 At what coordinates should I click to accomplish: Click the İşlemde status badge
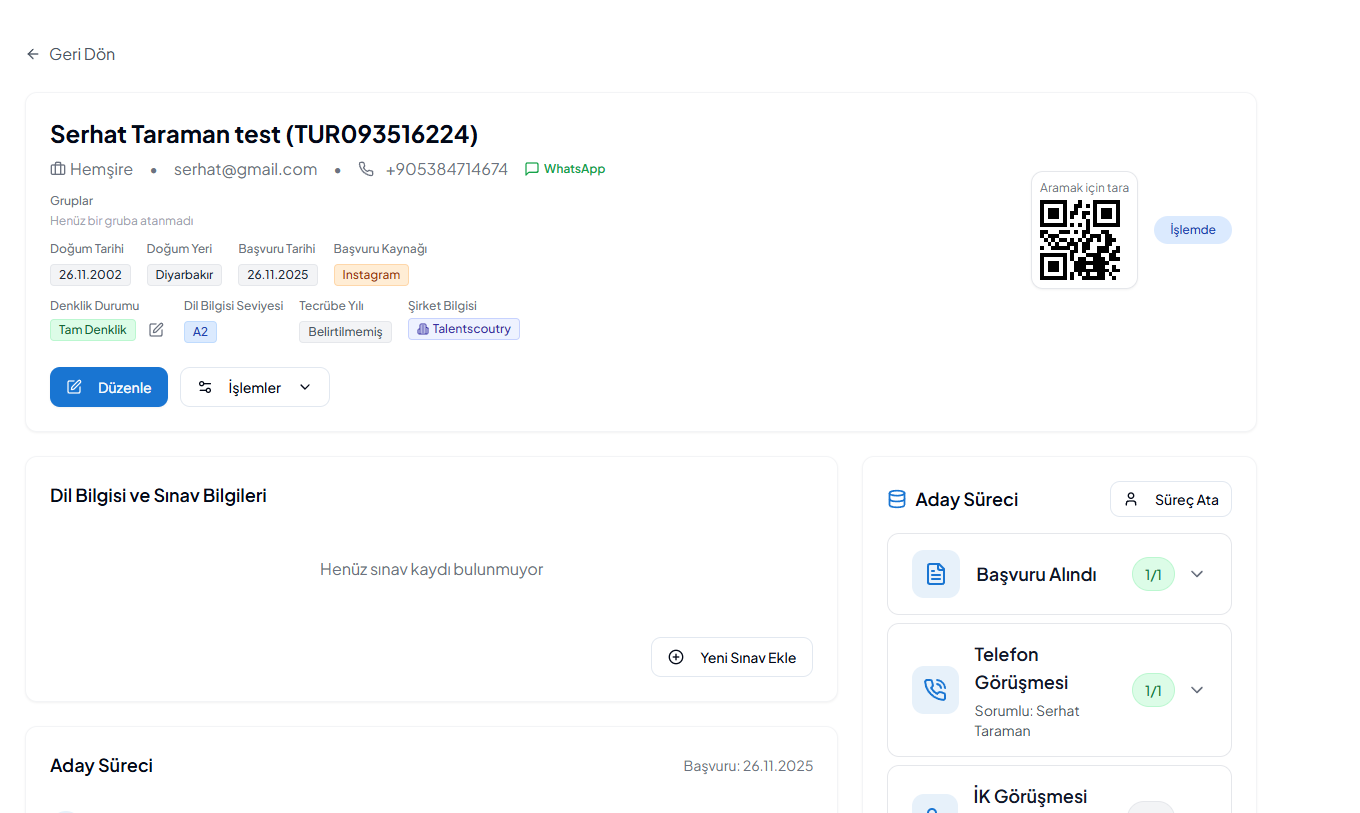click(x=1193, y=230)
